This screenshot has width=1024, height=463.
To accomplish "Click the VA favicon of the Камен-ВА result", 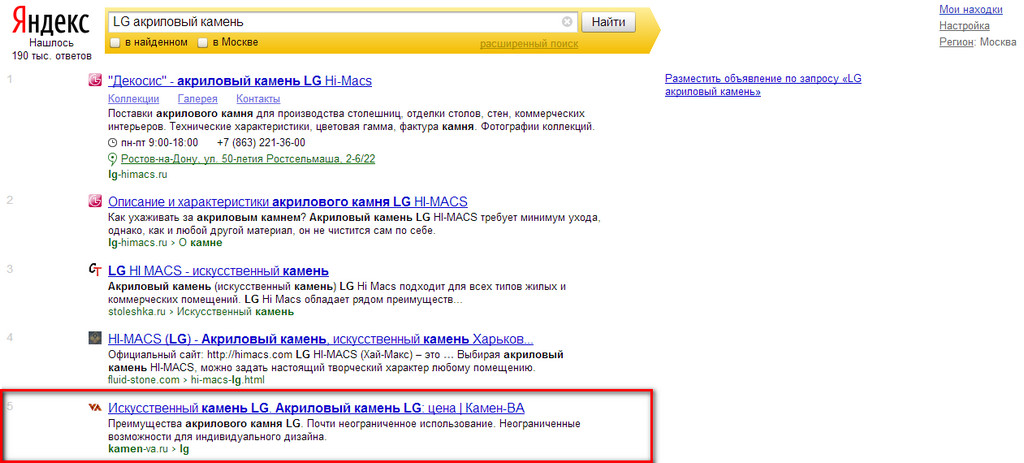I will (95, 407).
